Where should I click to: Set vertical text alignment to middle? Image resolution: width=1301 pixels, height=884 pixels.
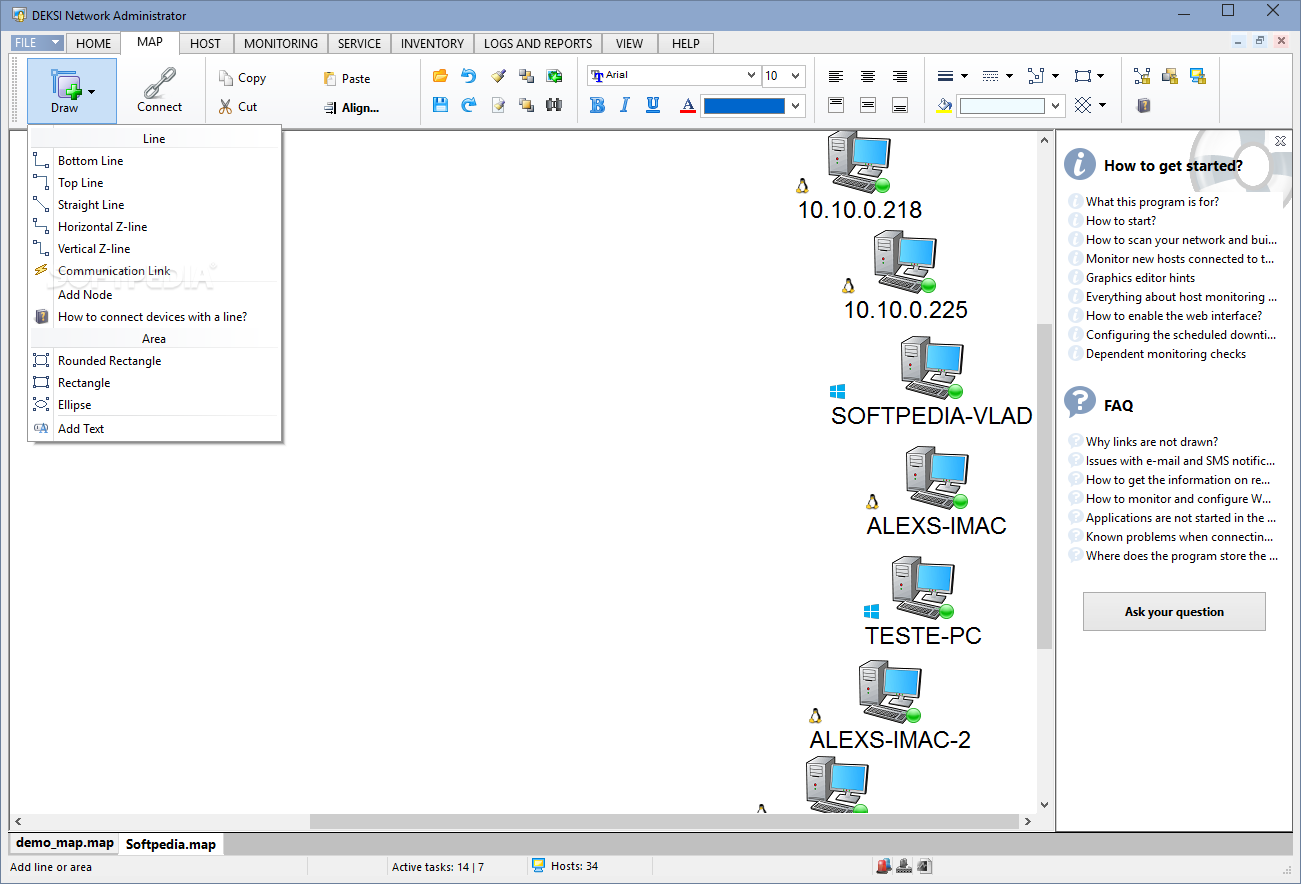(x=868, y=105)
